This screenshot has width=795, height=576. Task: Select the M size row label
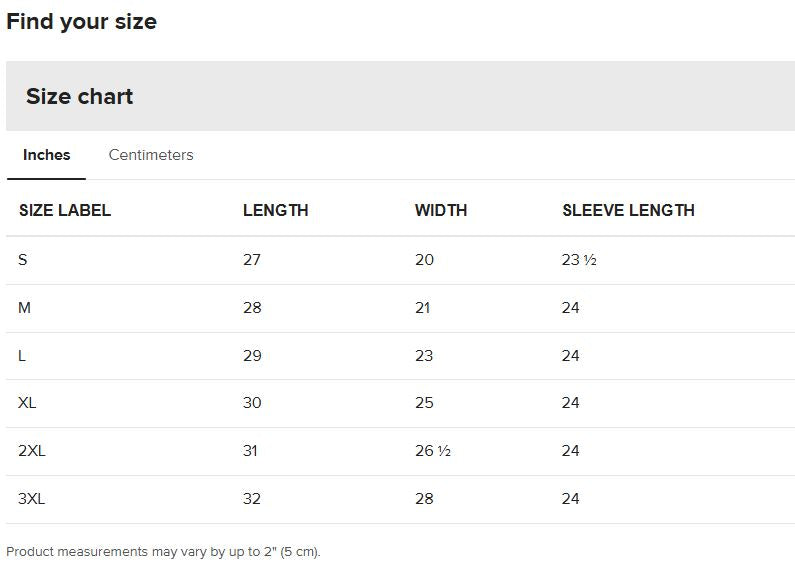coord(25,308)
